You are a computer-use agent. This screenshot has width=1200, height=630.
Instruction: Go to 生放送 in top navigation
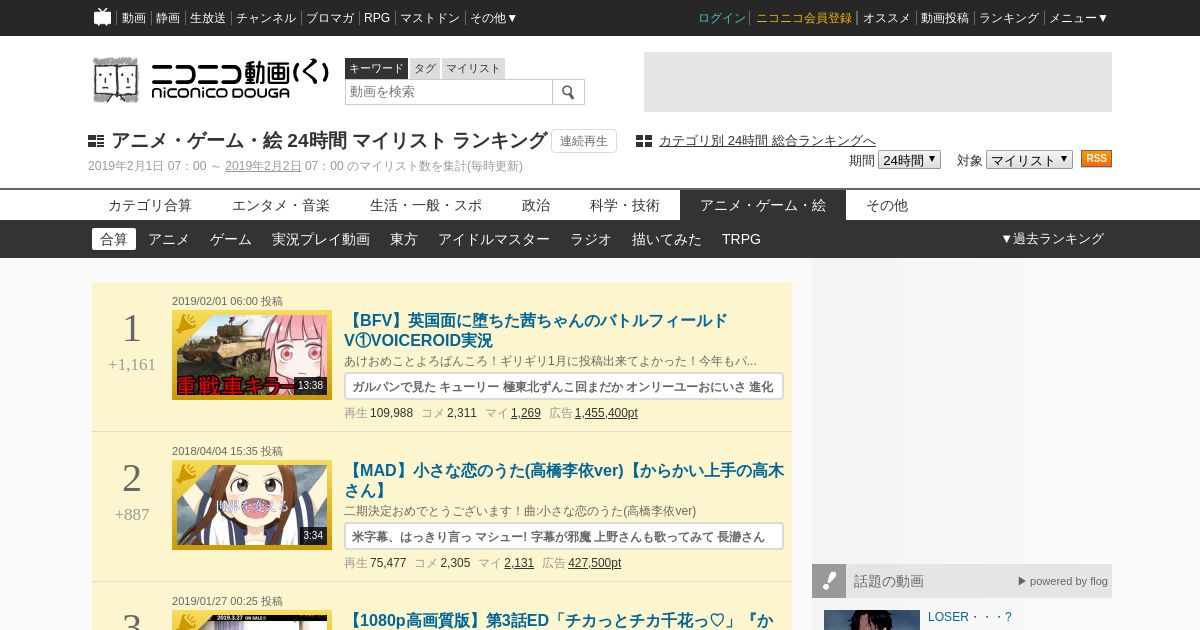[x=208, y=18]
